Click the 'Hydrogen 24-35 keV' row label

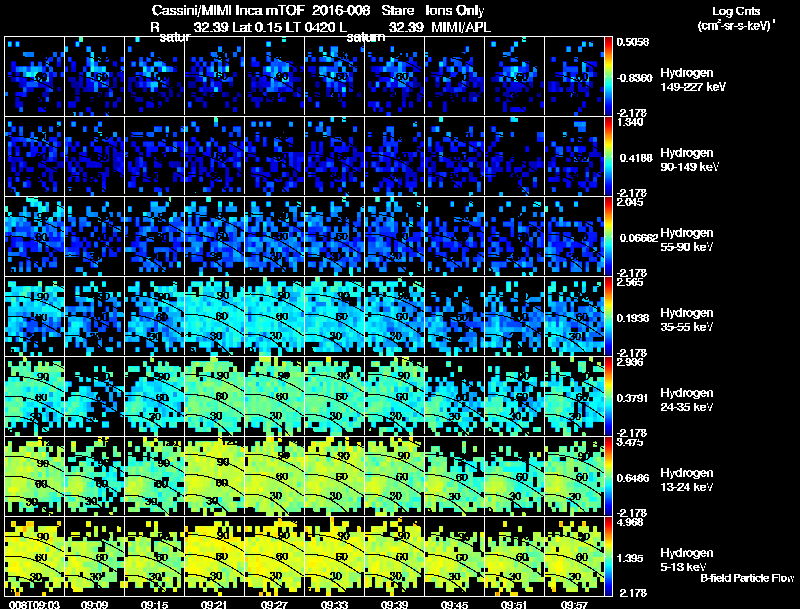pyautogui.click(x=687, y=400)
